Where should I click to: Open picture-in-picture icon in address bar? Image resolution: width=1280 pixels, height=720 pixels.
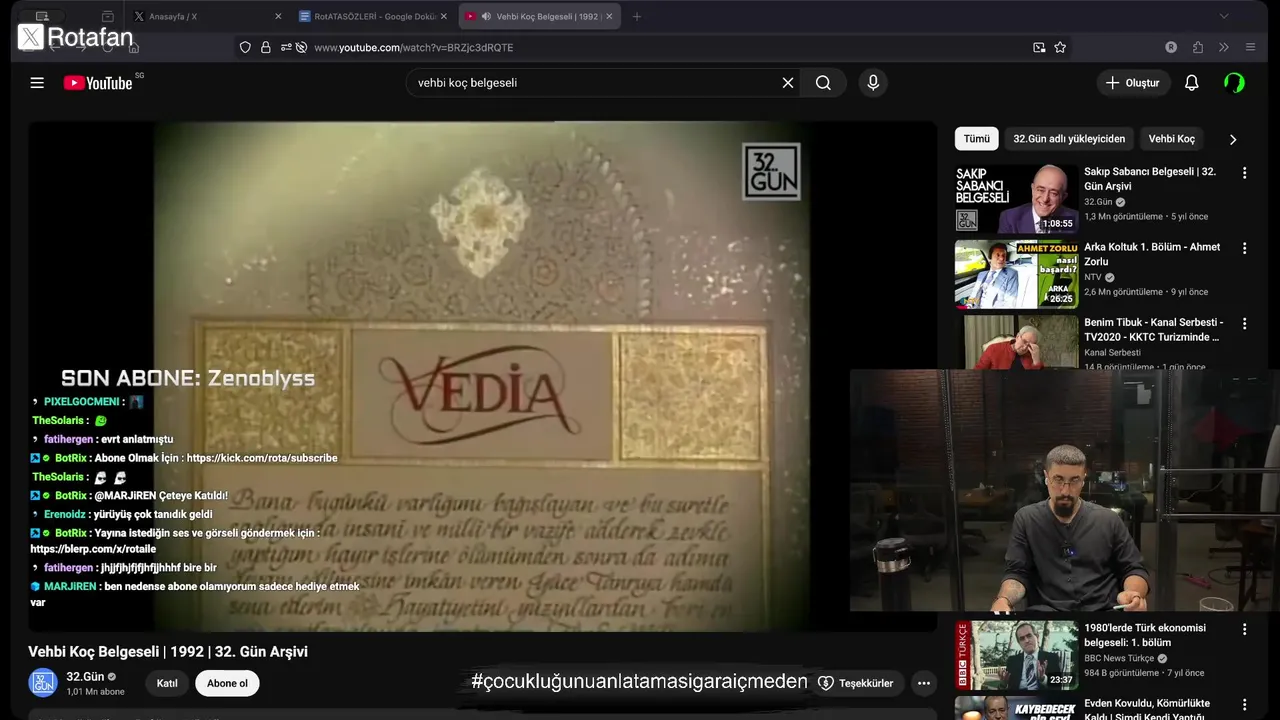1039,47
